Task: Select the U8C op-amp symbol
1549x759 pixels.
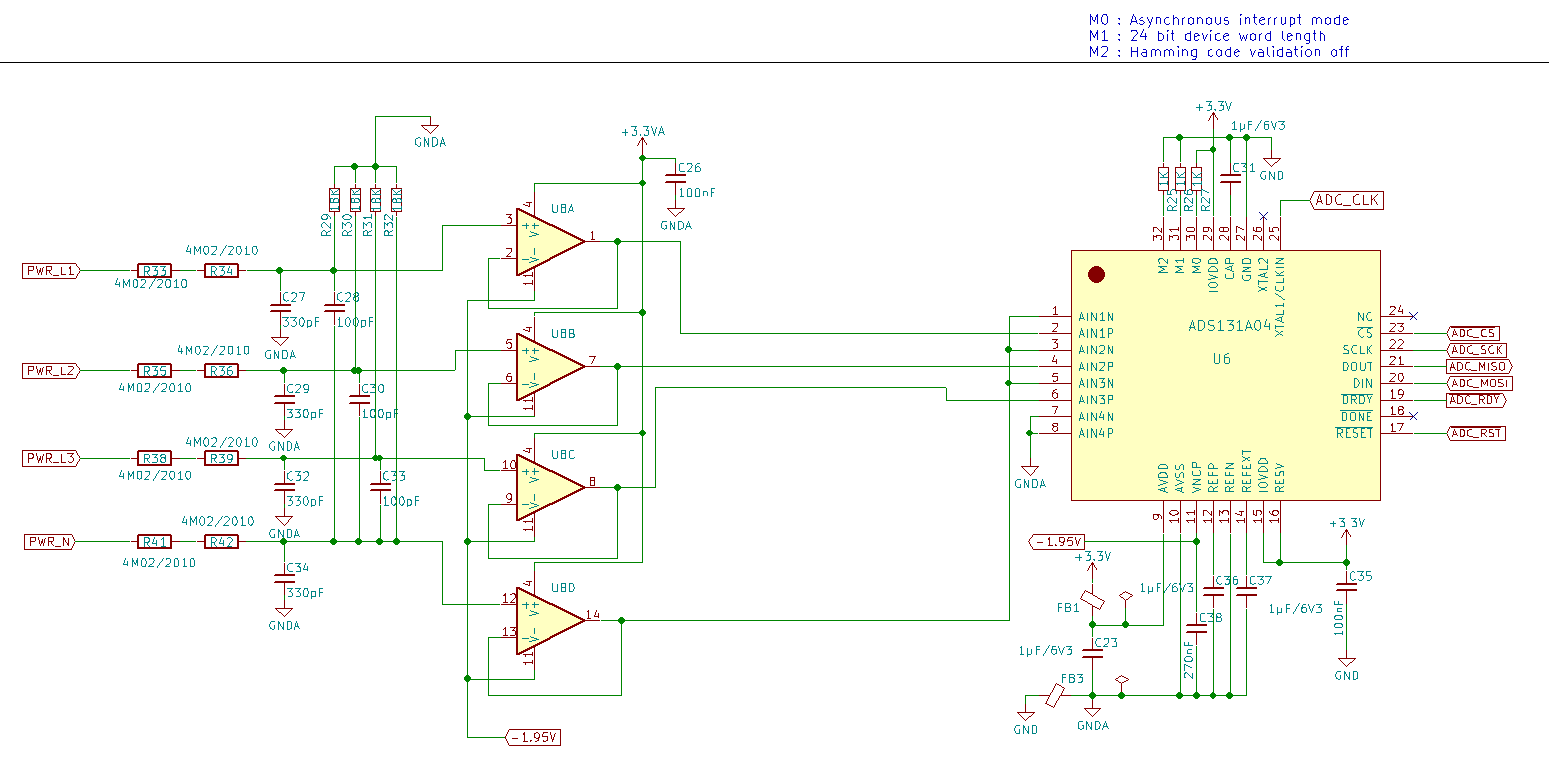Action: [550, 488]
